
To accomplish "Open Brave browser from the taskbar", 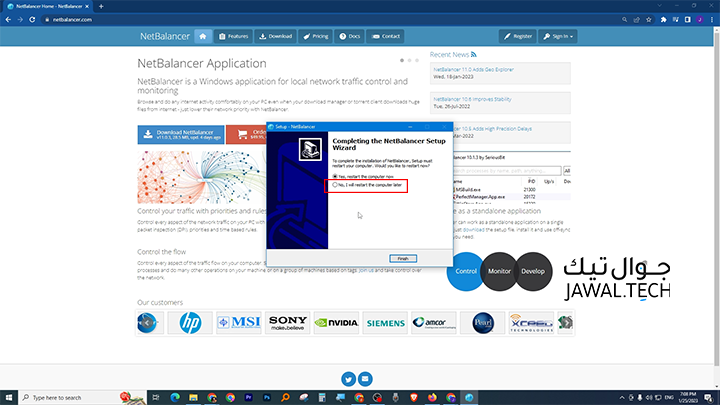I will pyautogui.click(x=414, y=398).
